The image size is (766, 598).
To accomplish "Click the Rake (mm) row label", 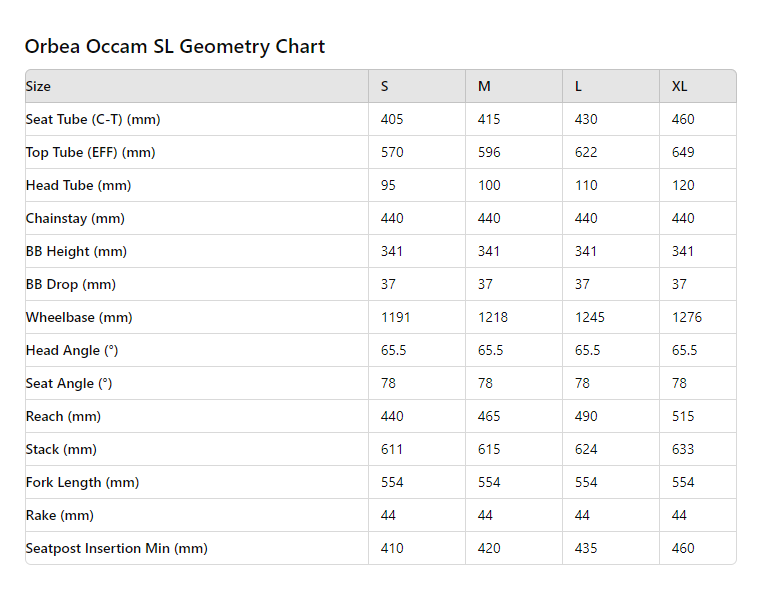I will 60,515.
